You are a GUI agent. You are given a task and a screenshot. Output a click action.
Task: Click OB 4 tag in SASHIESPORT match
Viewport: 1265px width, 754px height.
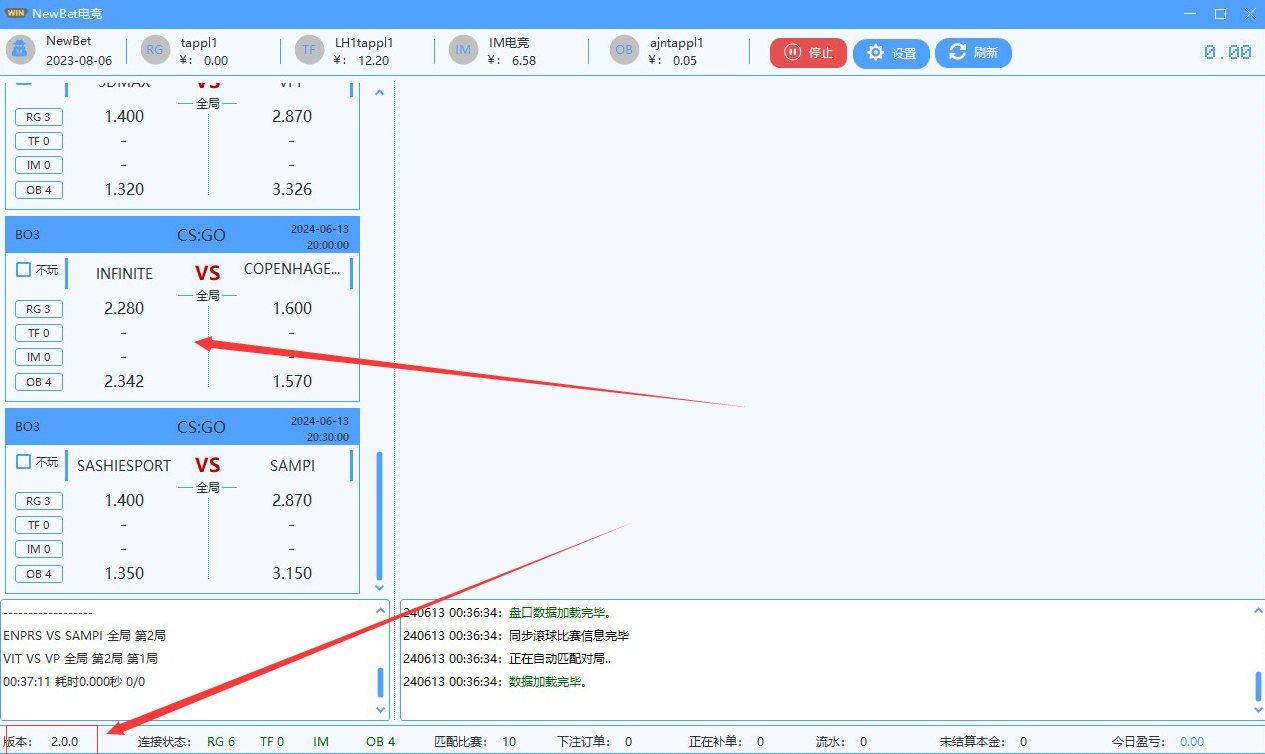pyautogui.click(x=39, y=574)
